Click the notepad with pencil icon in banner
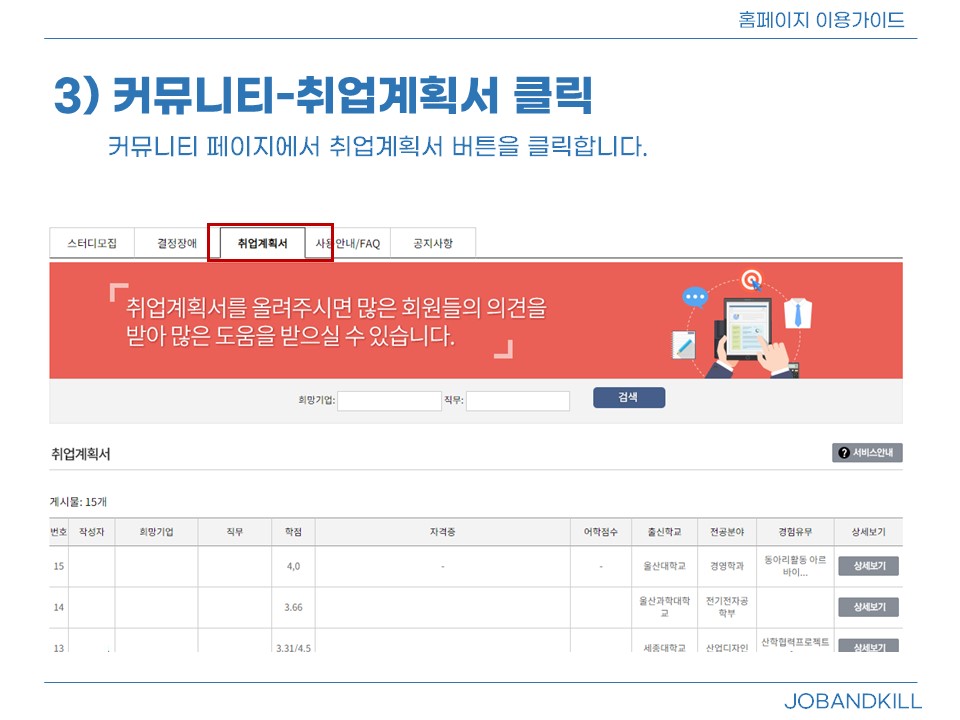The width and height of the screenshot is (960, 720). 685,345
